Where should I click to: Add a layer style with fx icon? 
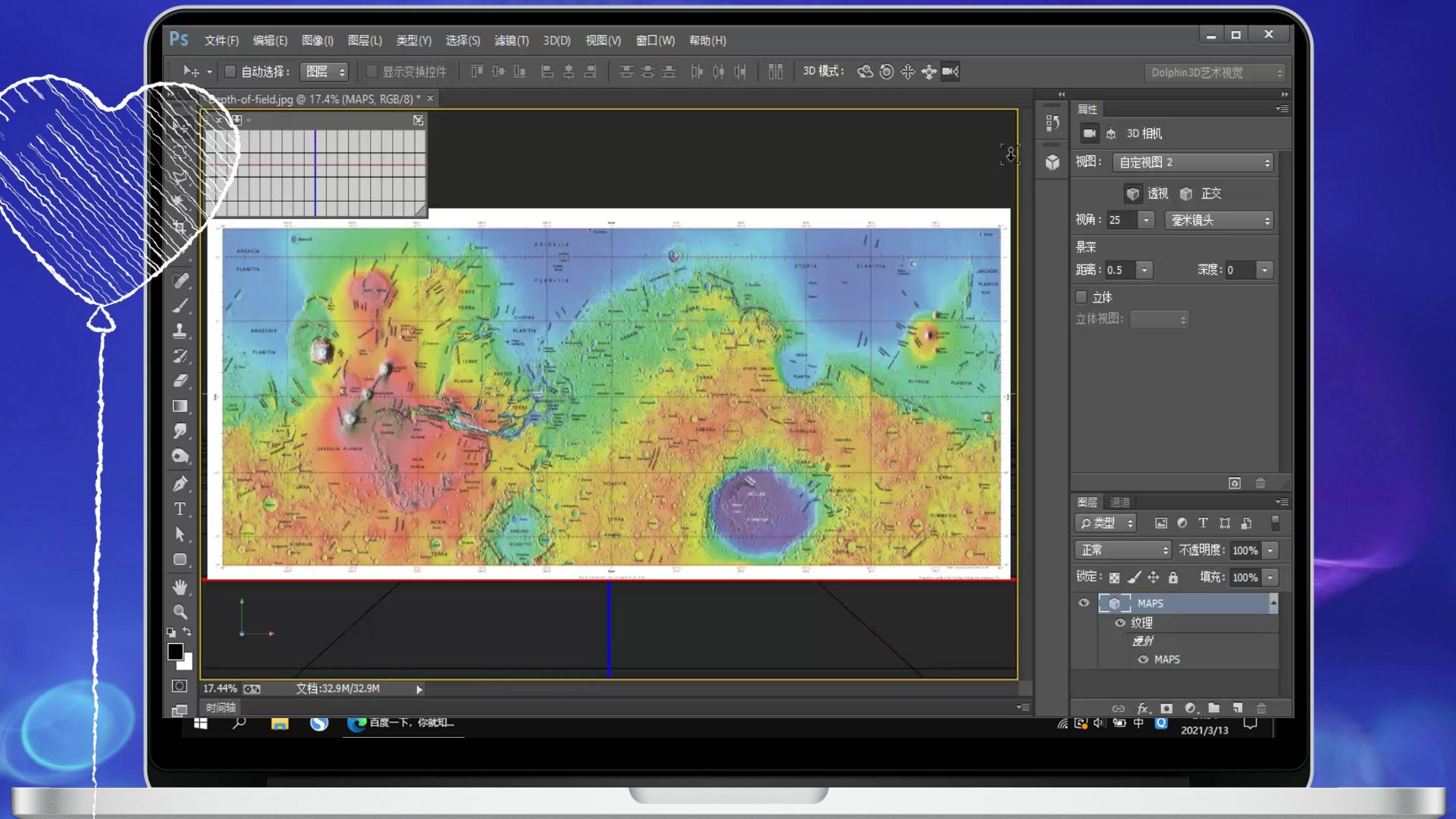[1144, 708]
